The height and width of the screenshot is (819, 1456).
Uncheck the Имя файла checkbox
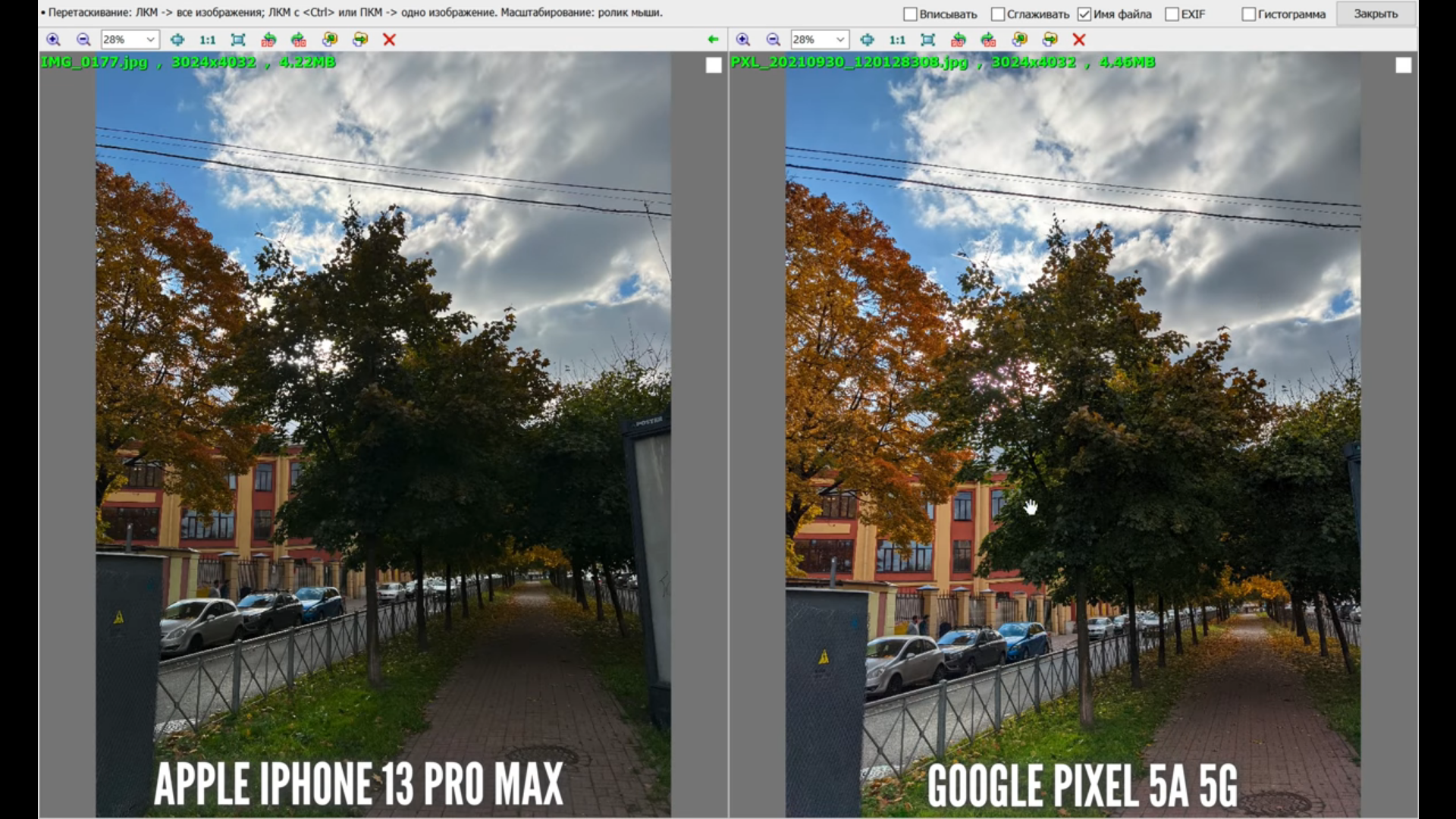tap(1084, 14)
